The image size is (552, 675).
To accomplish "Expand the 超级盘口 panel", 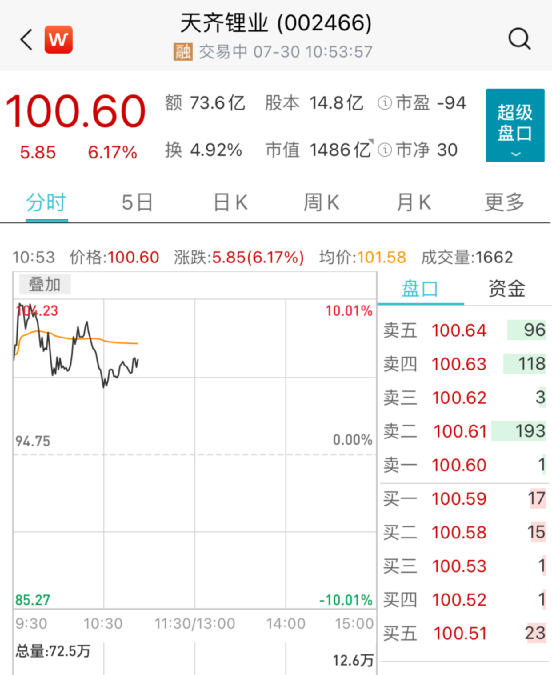I will (x=515, y=125).
